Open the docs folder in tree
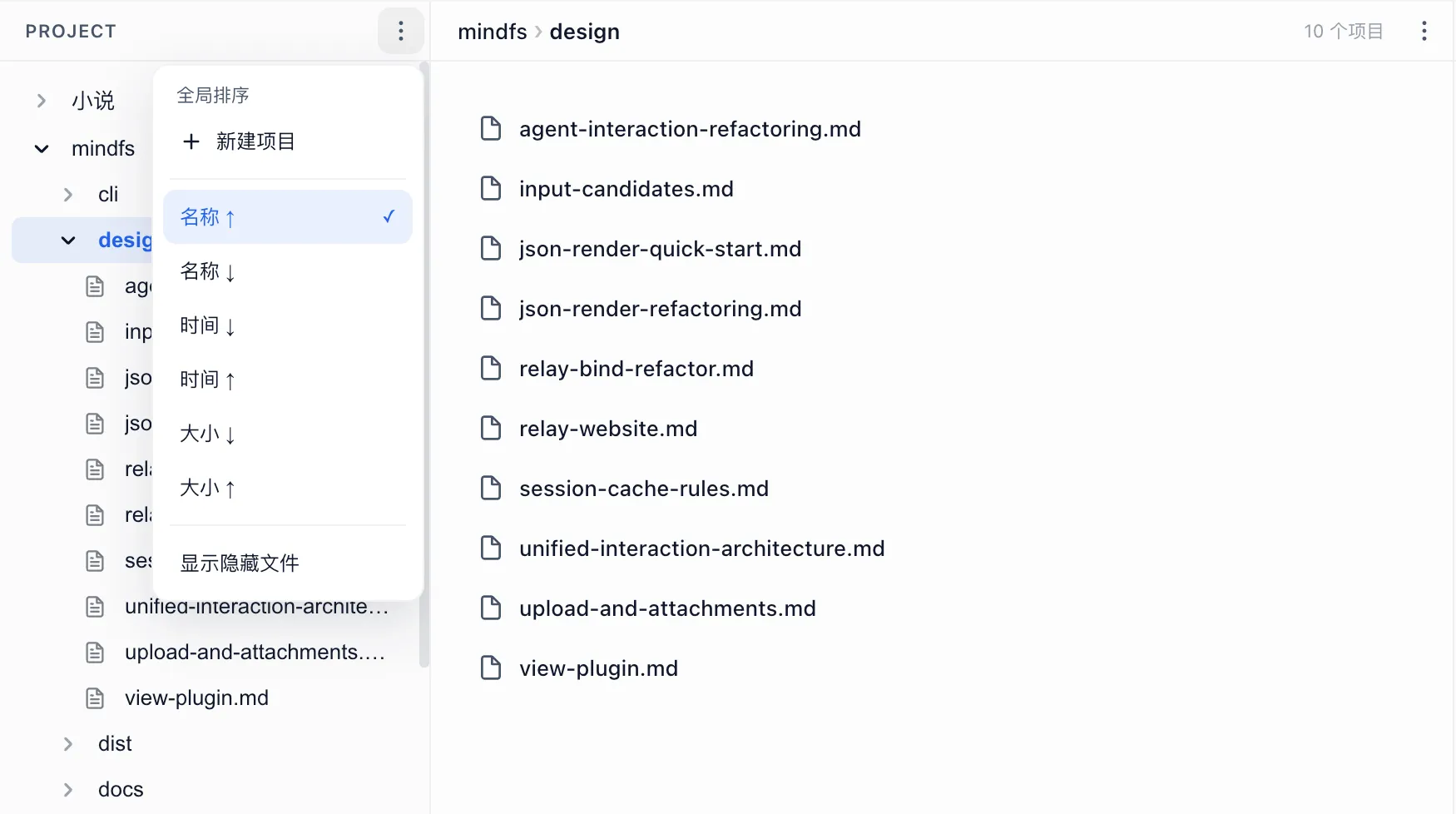 (121, 790)
